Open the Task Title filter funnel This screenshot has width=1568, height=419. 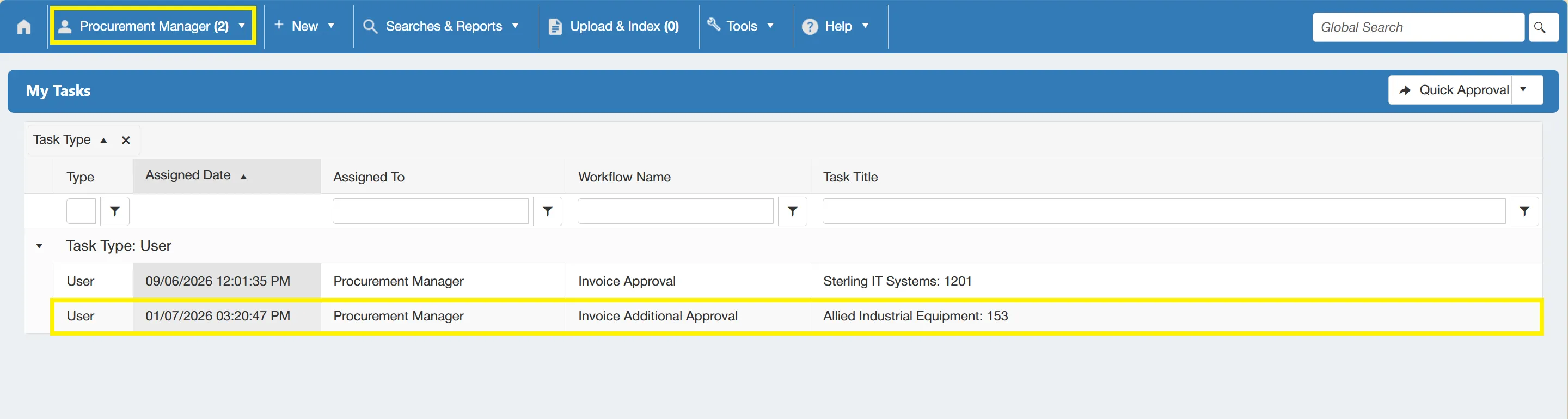[x=1524, y=211]
